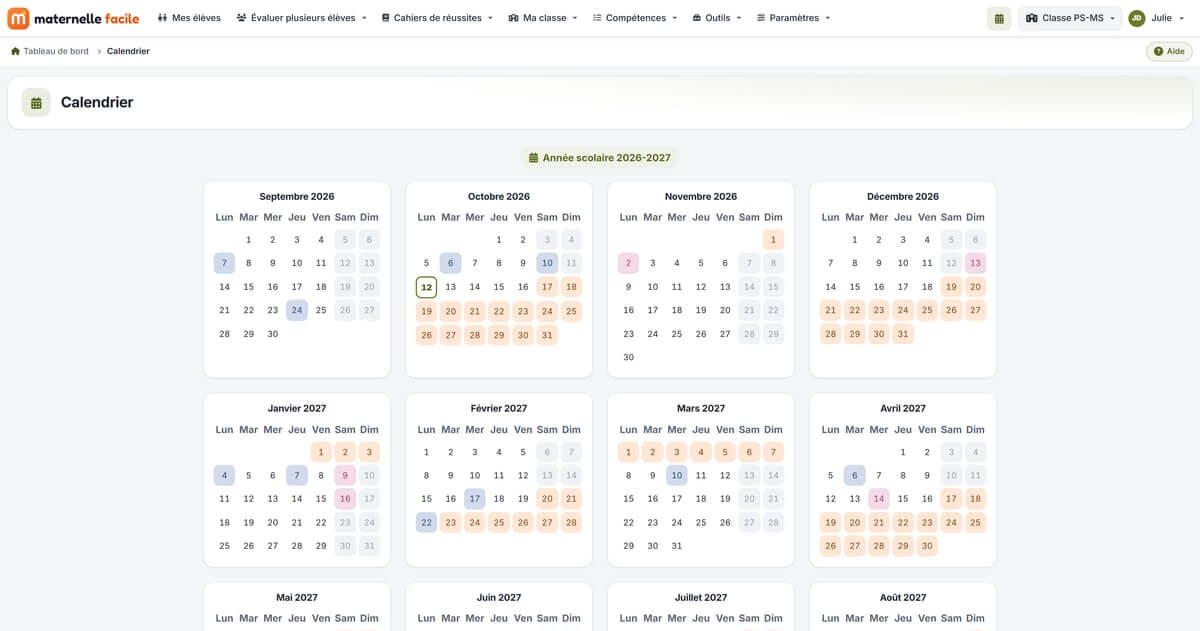This screenshot has height=631, width=1200.
Task: Select 30 Avril 2027 holiday day
Action: tap(927, 546)
